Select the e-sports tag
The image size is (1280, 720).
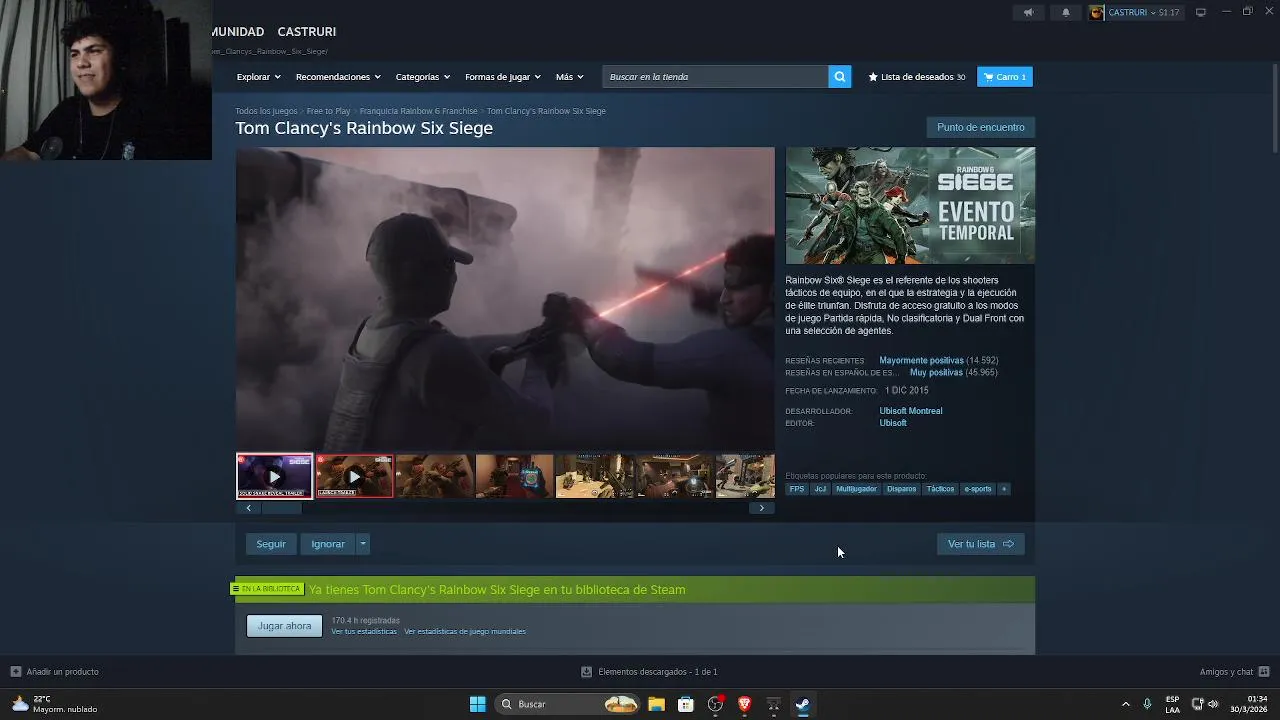click(x=978, y=489)
